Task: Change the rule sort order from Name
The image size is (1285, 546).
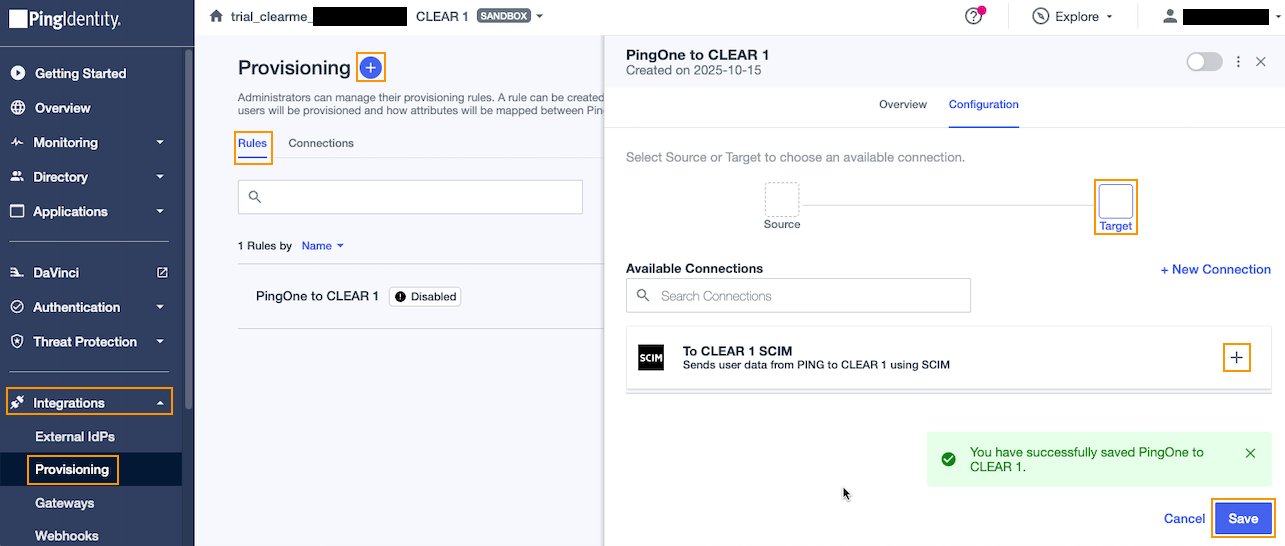Action: [x=322, y=246]
